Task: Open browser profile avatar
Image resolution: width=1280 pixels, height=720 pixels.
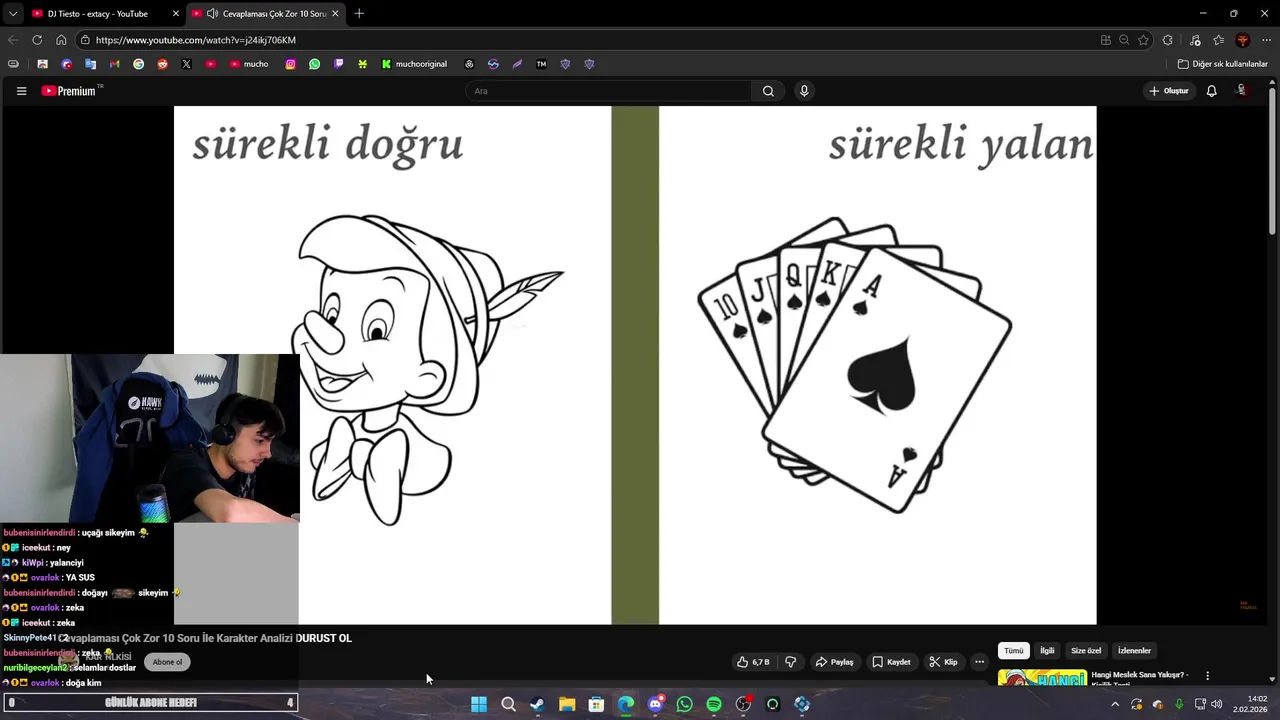Action: pyautogui.click(x=1243, y=40)
